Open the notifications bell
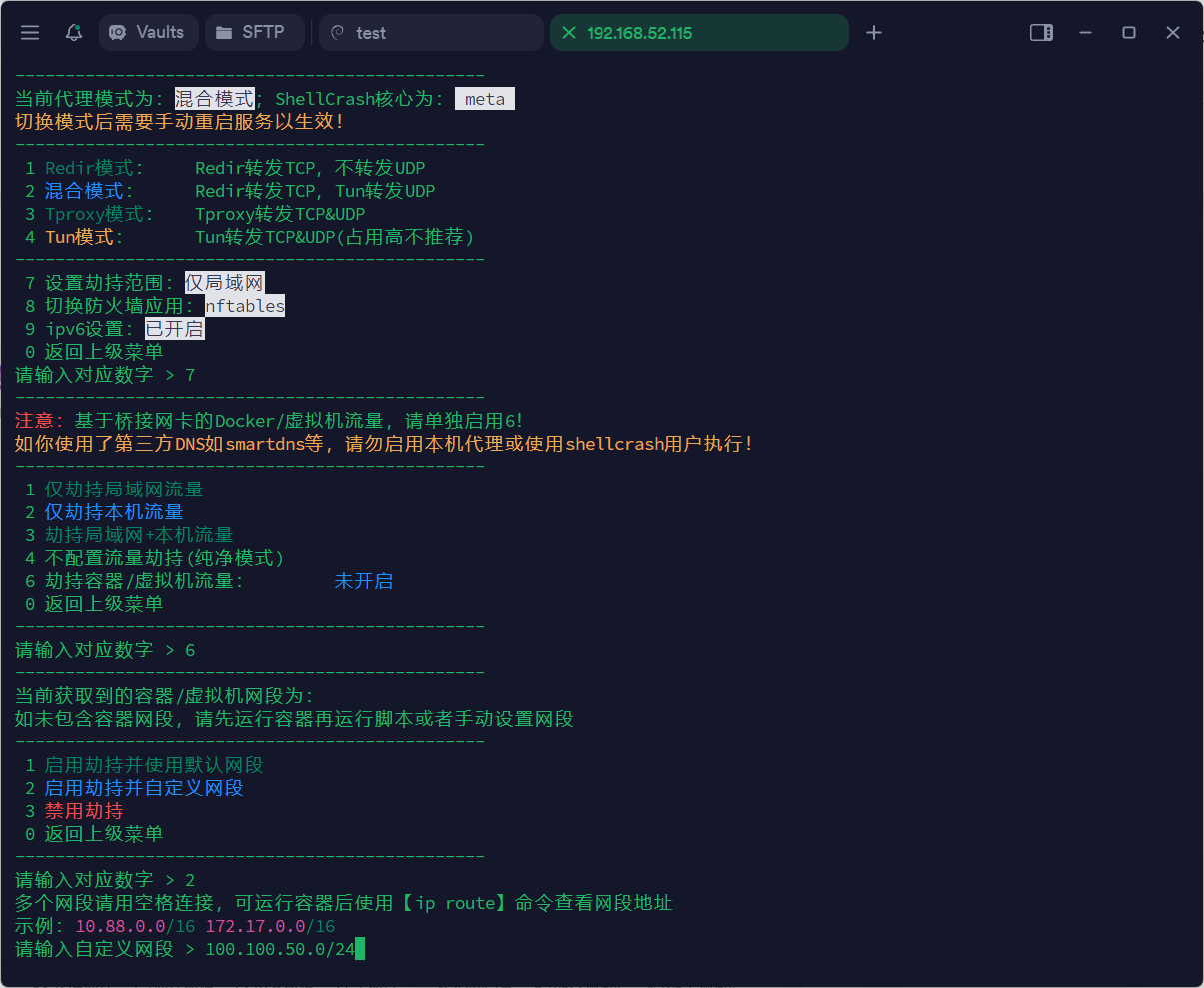 (x=72, y=32)
